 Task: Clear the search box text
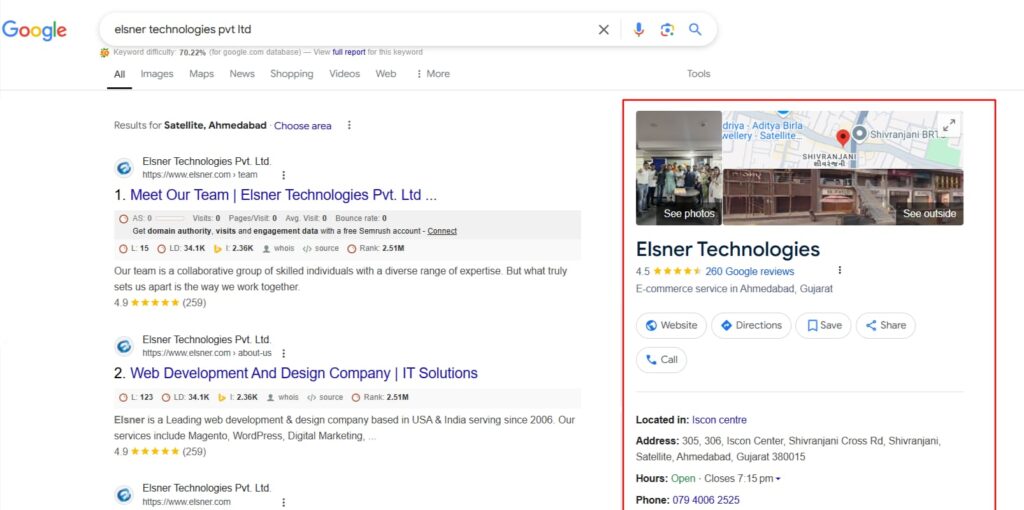pos(603,29)
